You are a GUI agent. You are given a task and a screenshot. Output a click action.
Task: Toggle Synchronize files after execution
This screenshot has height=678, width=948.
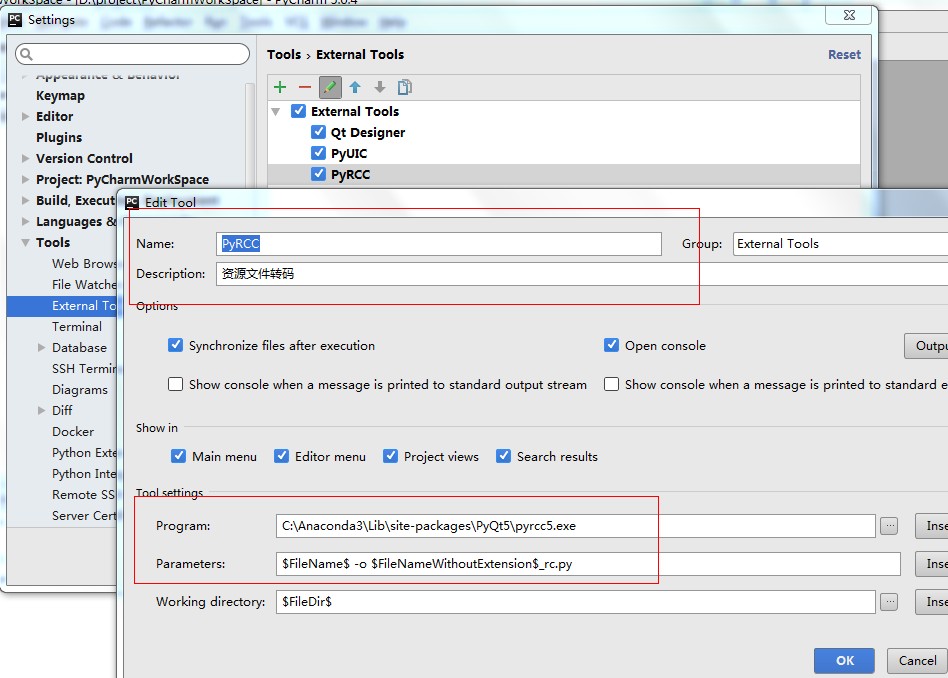(175, 345)
